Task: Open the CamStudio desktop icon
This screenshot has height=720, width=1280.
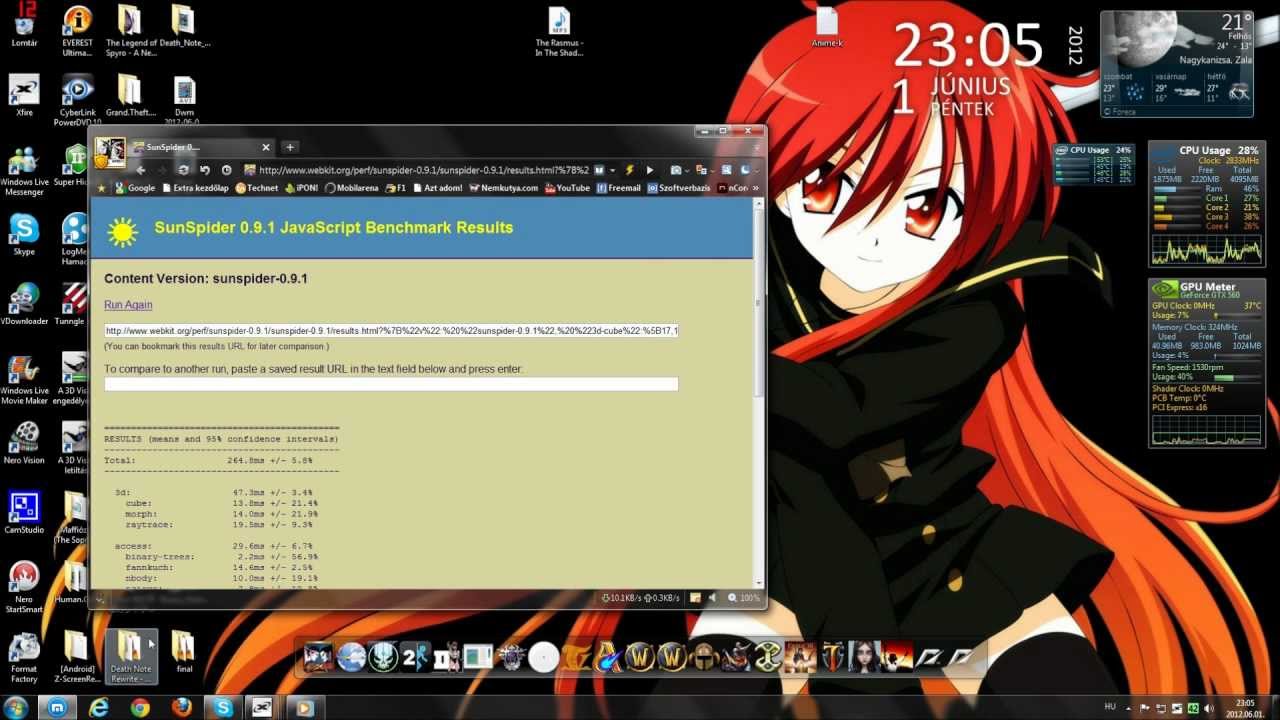Action: coord(24,512)
